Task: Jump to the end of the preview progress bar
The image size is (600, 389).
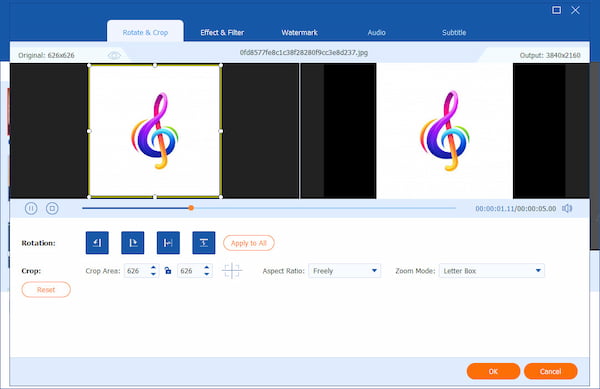Action: [x=455, y=208]
